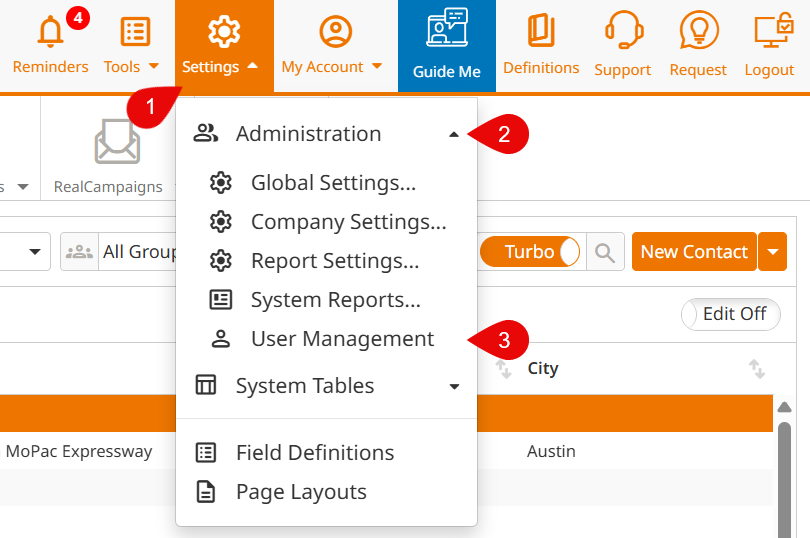
Task: Click the System Reports icon
Action: (x=221, y=300)
